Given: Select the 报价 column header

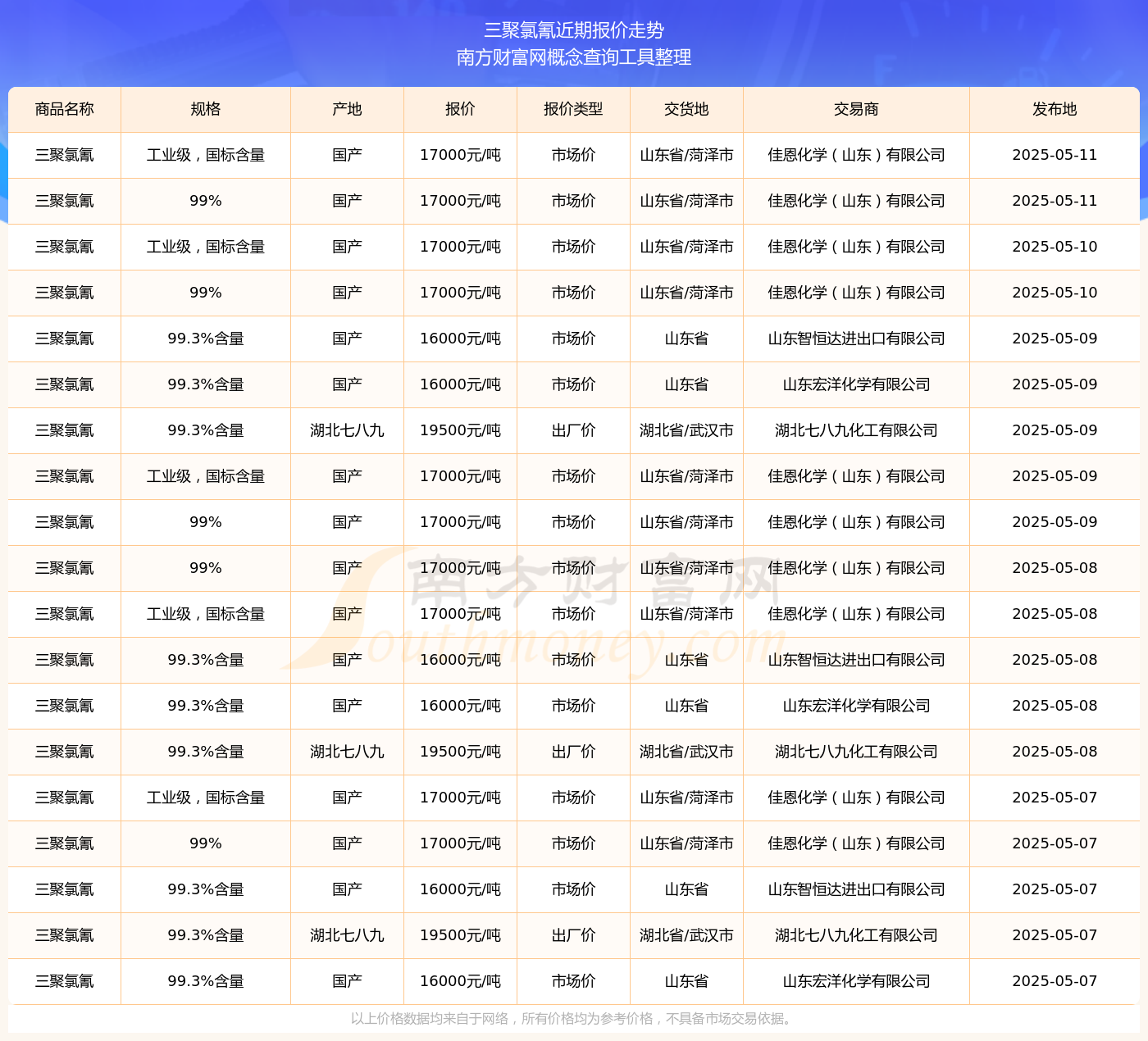Looking at the screenshot, I should click(x=460, y=109).
